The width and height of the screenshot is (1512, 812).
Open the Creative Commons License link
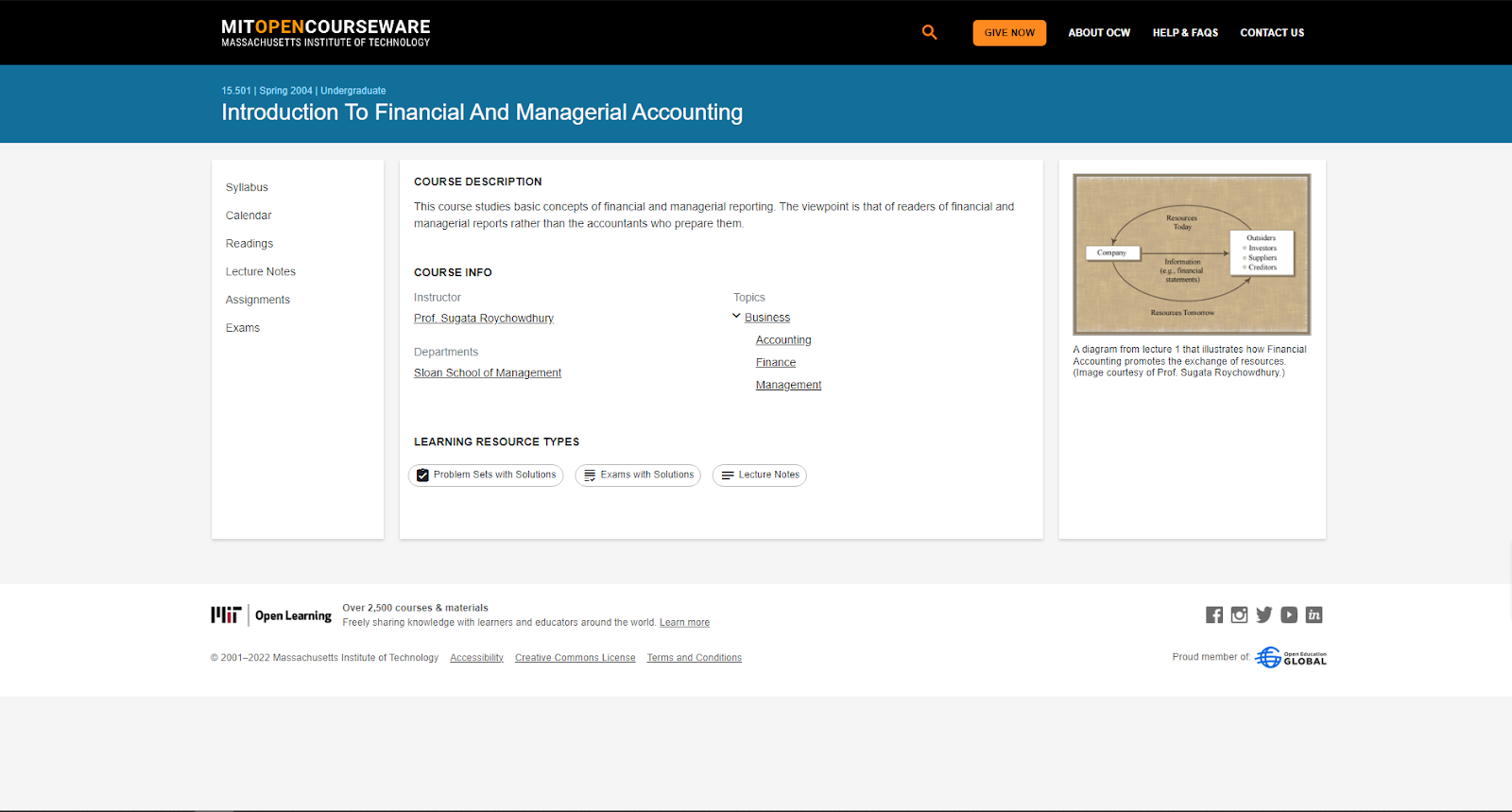575,658
